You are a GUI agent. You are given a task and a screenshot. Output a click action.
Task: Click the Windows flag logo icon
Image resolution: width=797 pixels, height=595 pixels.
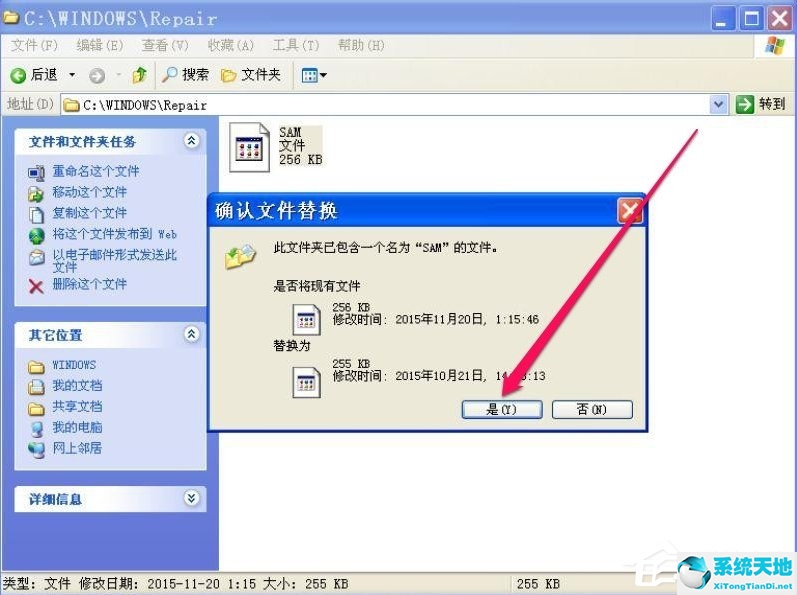[x=774, y=46]
